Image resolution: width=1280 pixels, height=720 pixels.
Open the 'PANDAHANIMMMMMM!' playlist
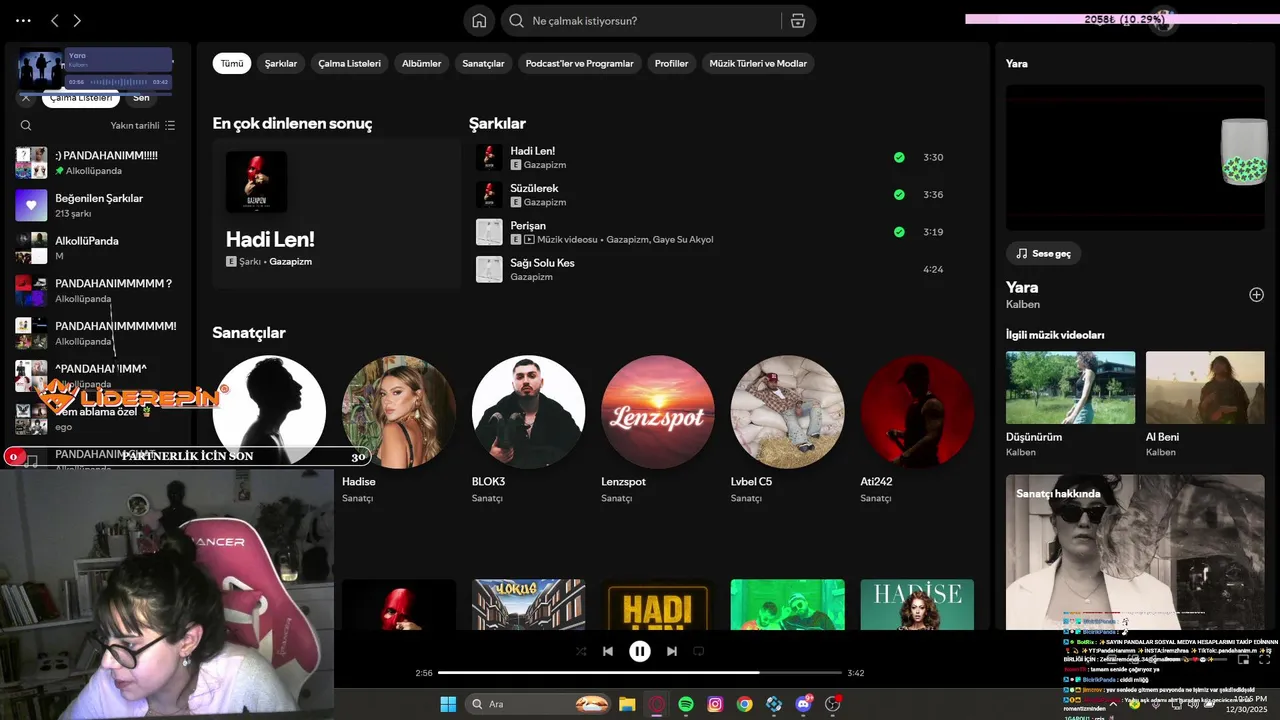tap(98, 332)
